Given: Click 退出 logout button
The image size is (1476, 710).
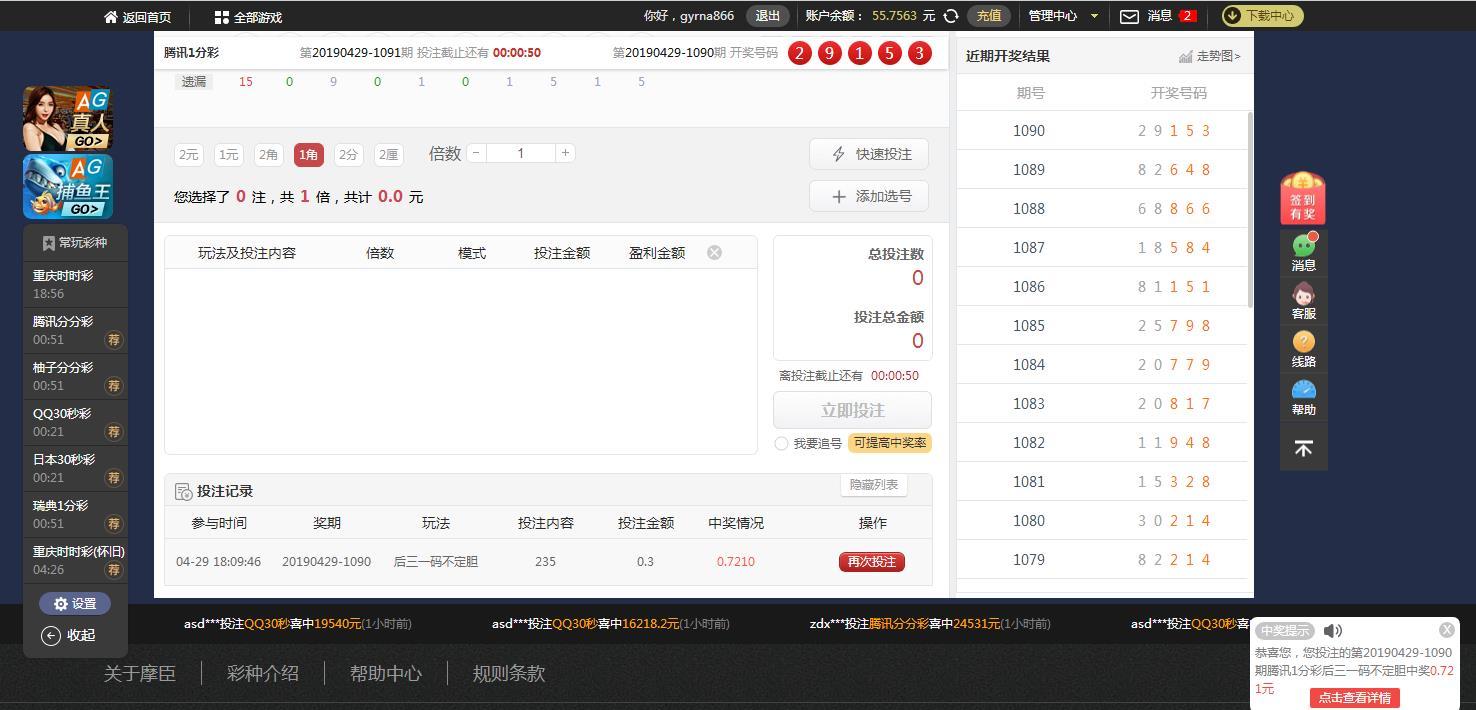Looking at the screenshot, I should tap(767, 16).
